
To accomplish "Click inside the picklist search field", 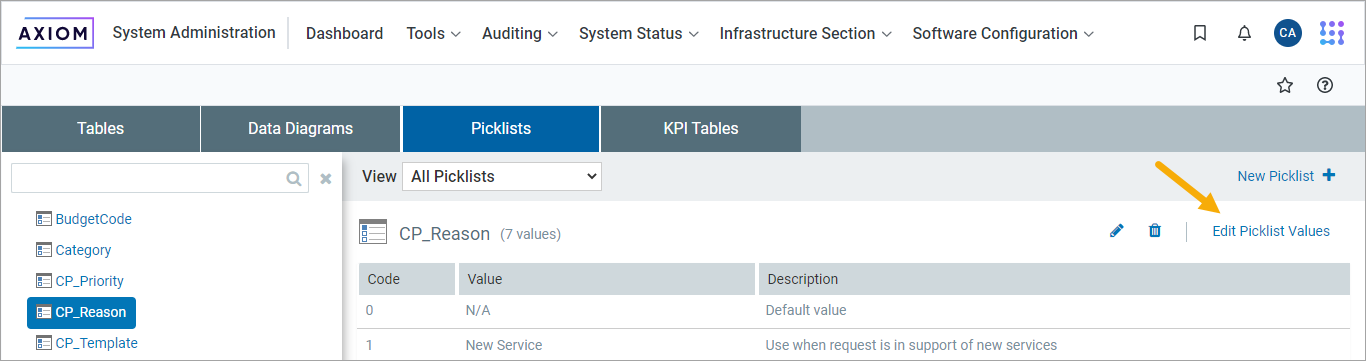I will (x=148, y=179).
